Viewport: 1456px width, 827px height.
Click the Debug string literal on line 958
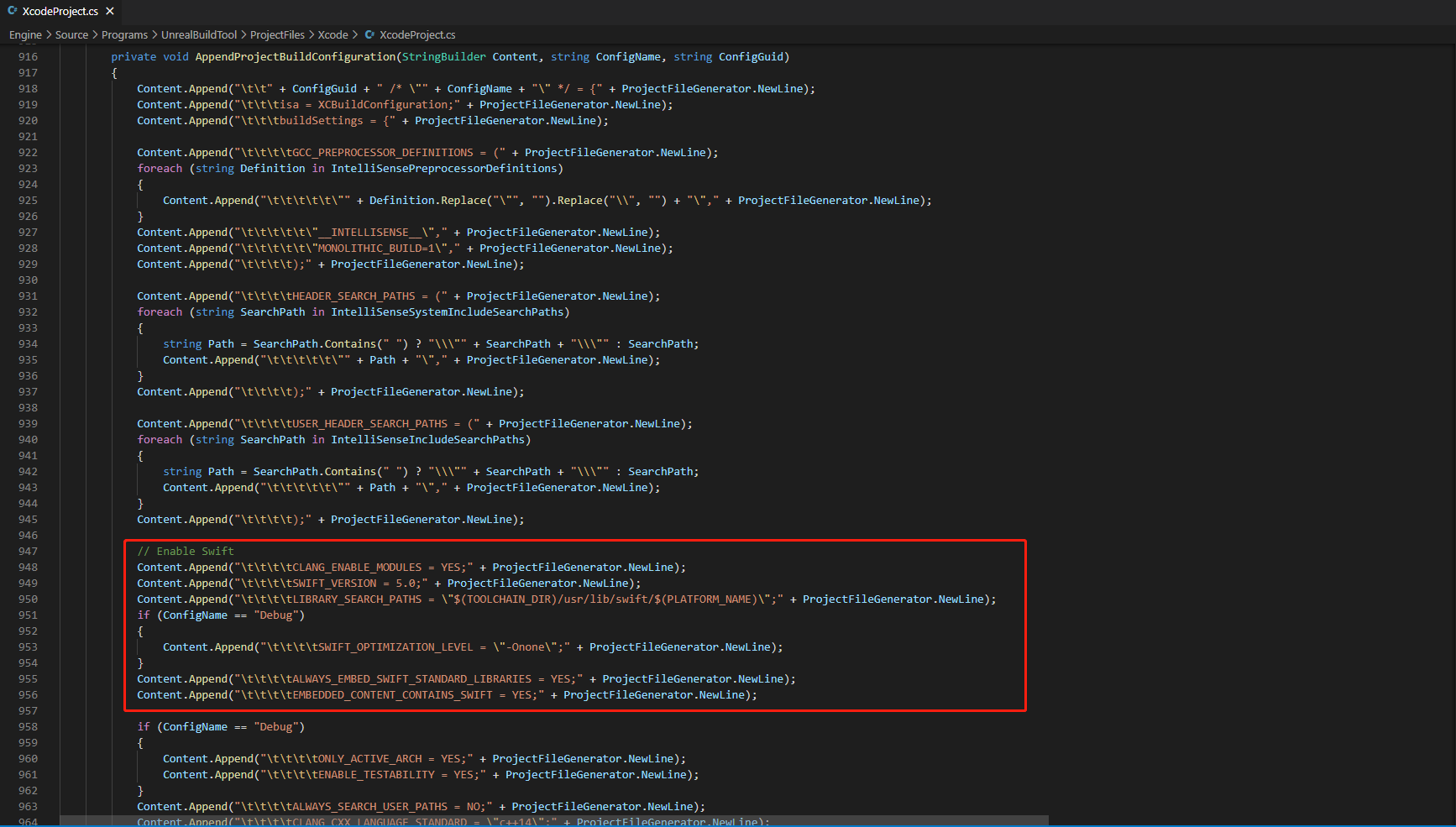pos(278,726)
